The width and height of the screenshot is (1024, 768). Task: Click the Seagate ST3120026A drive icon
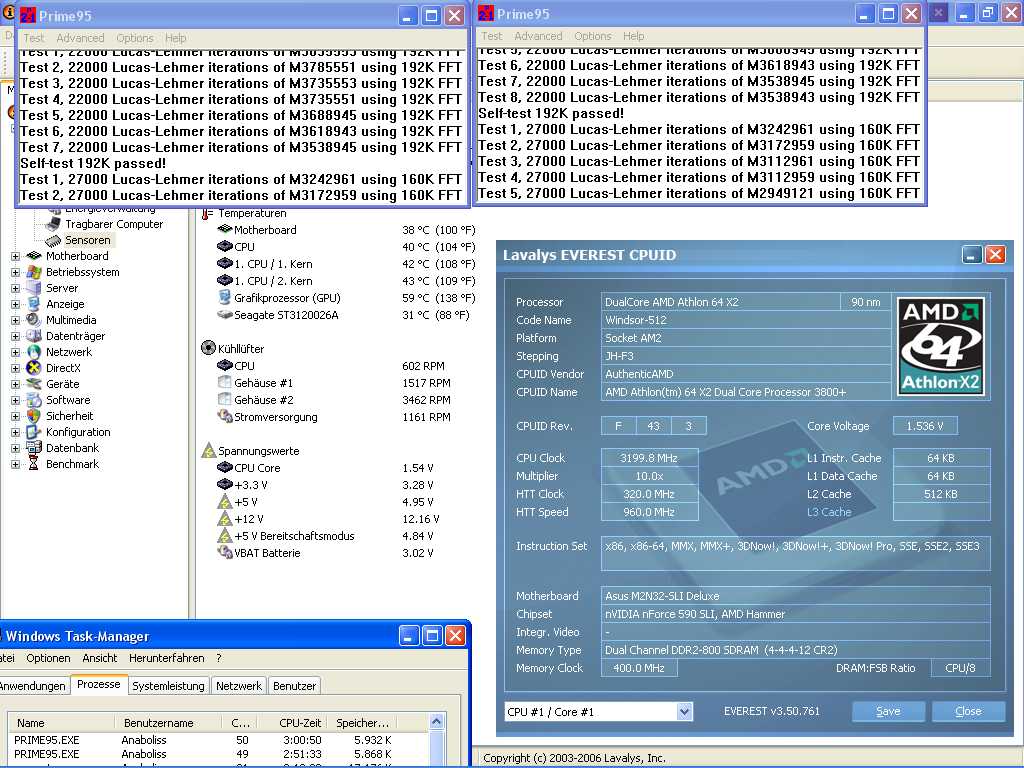point(225,315)
